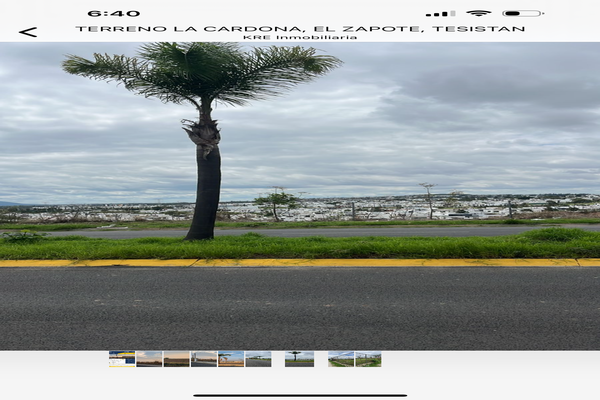Select the highlighted palm tree thumbnail
The image size is (600, 400).
pos(299,359)
